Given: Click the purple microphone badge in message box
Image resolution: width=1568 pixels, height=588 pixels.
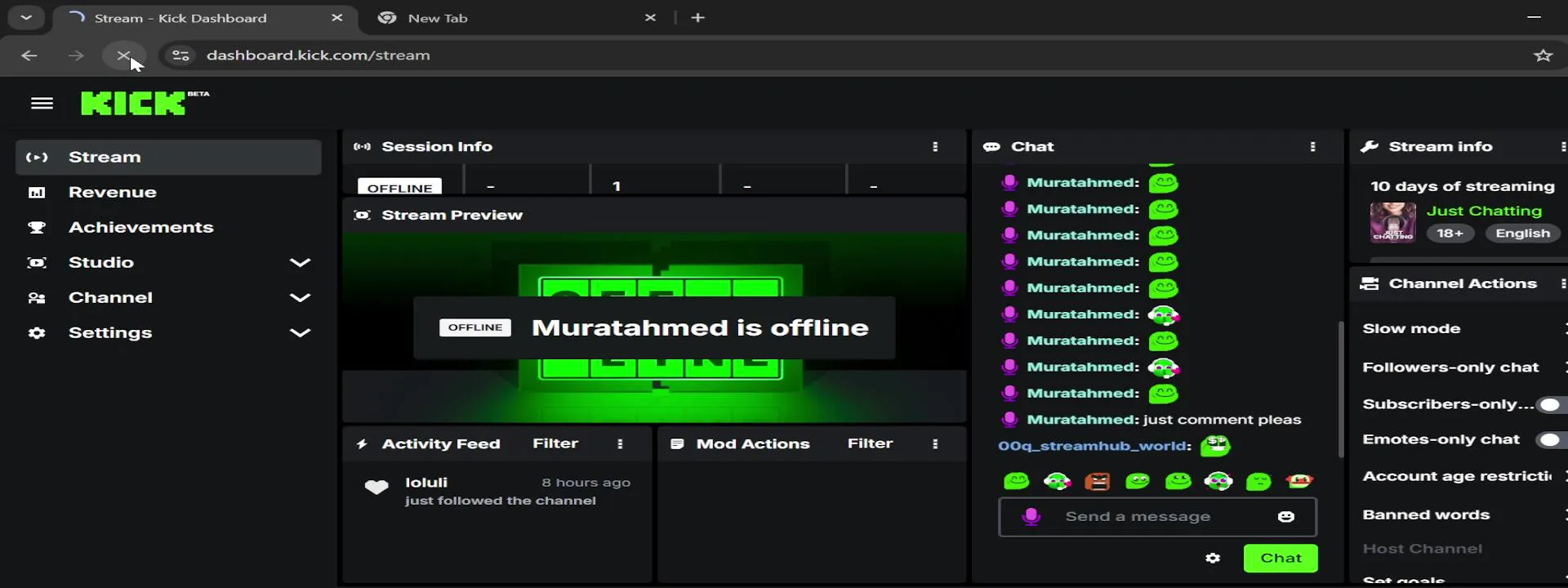Looking at the screenshot, I should 1031,517.
